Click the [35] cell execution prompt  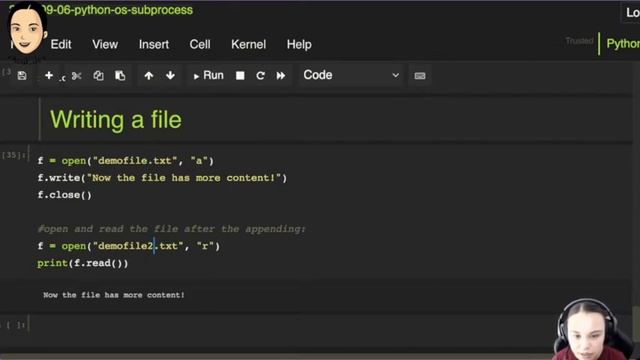point(14,155)
